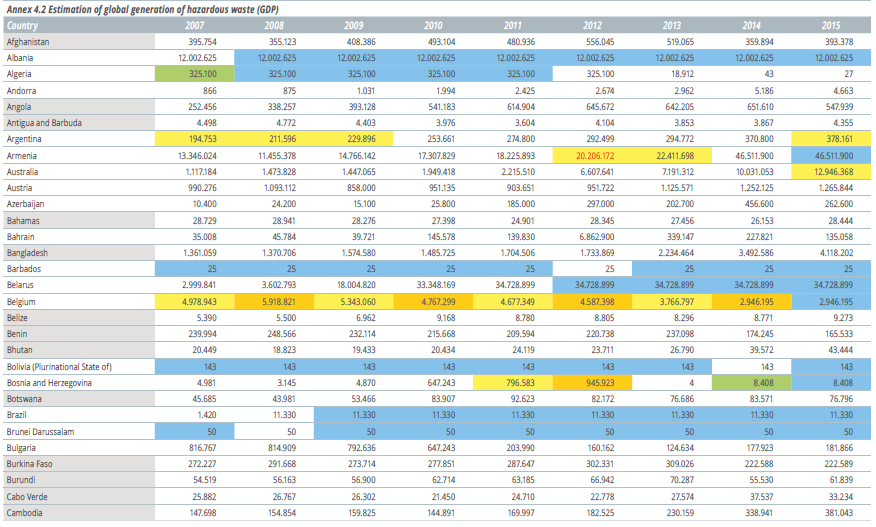
Task: Click the 2015 column header
Action: point(831,25)
